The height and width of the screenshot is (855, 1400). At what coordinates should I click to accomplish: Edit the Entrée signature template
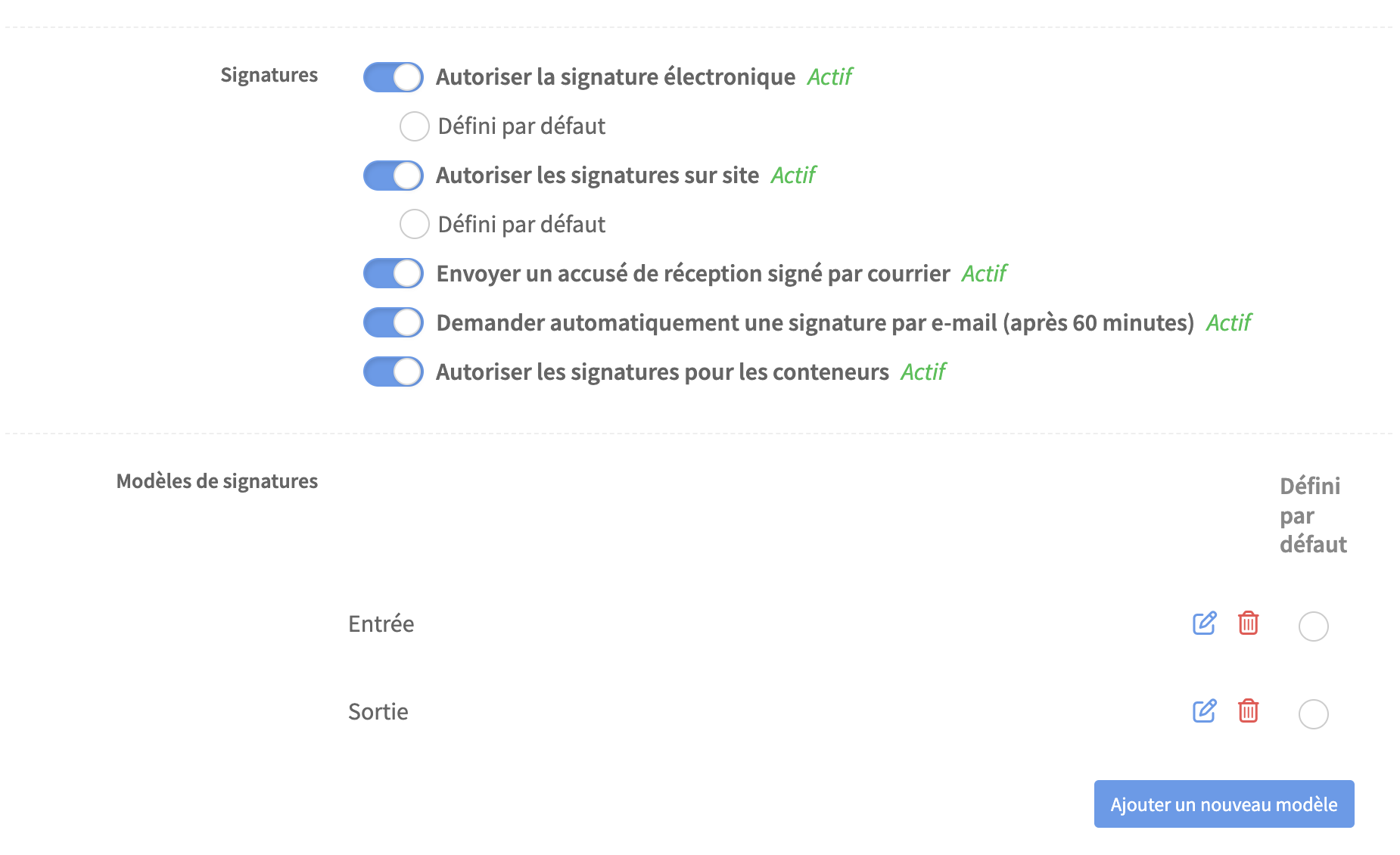coord(1204,623)
